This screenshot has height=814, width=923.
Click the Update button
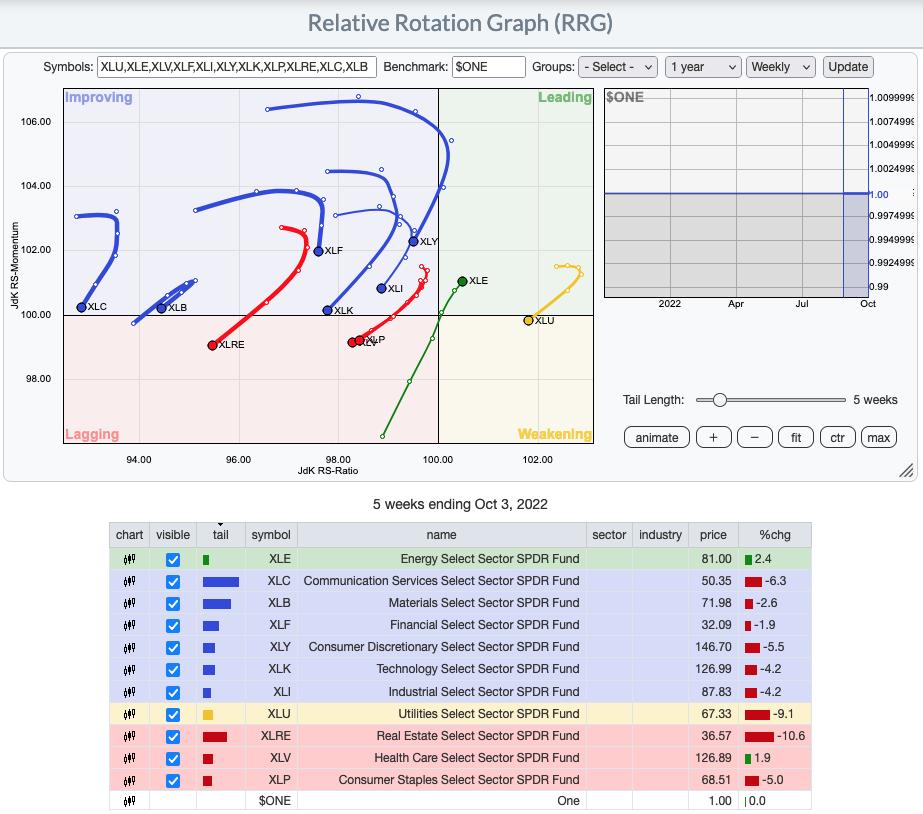click(x=848, y=67)
